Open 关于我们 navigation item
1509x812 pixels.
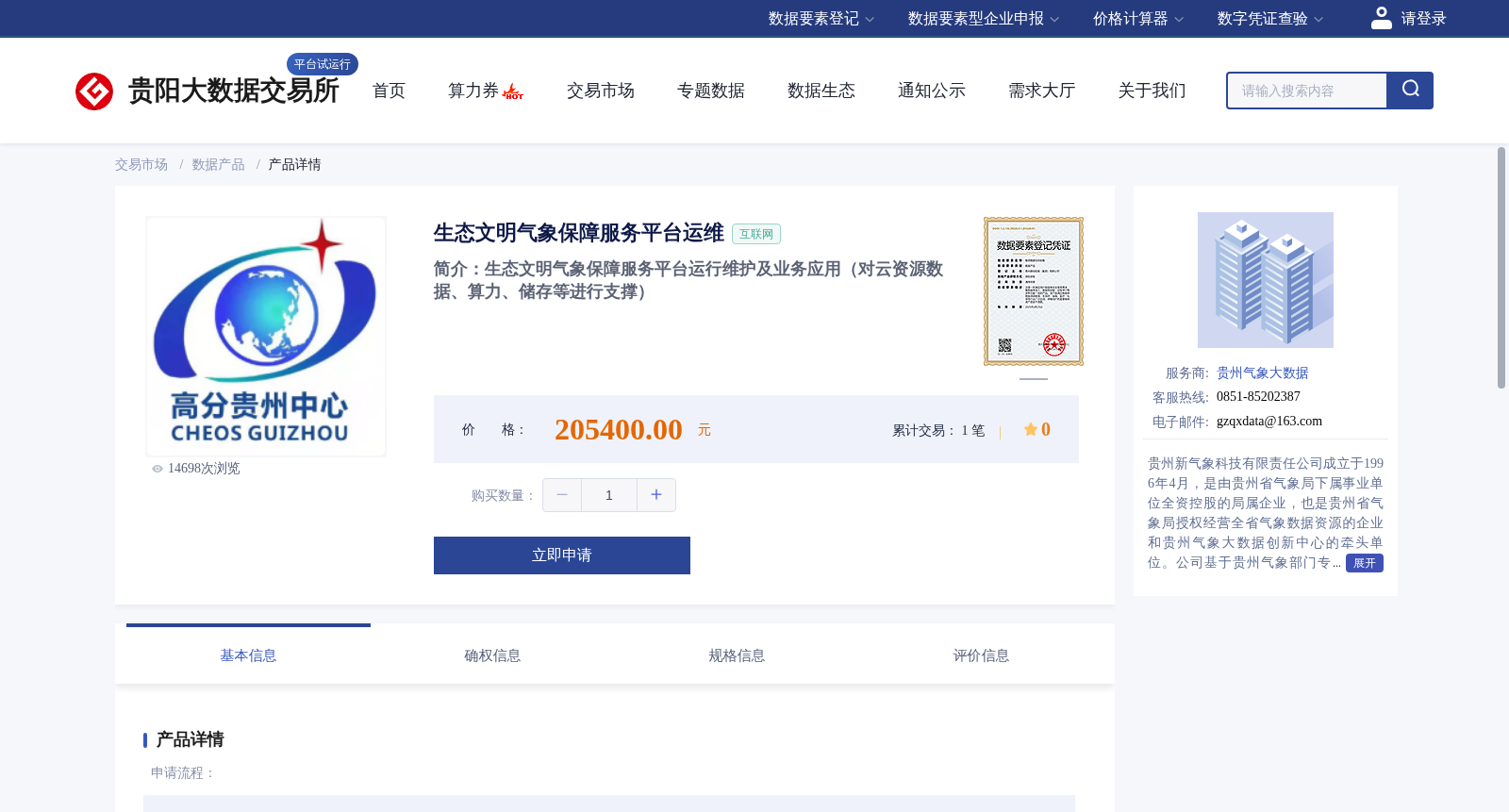(1152, 91)
